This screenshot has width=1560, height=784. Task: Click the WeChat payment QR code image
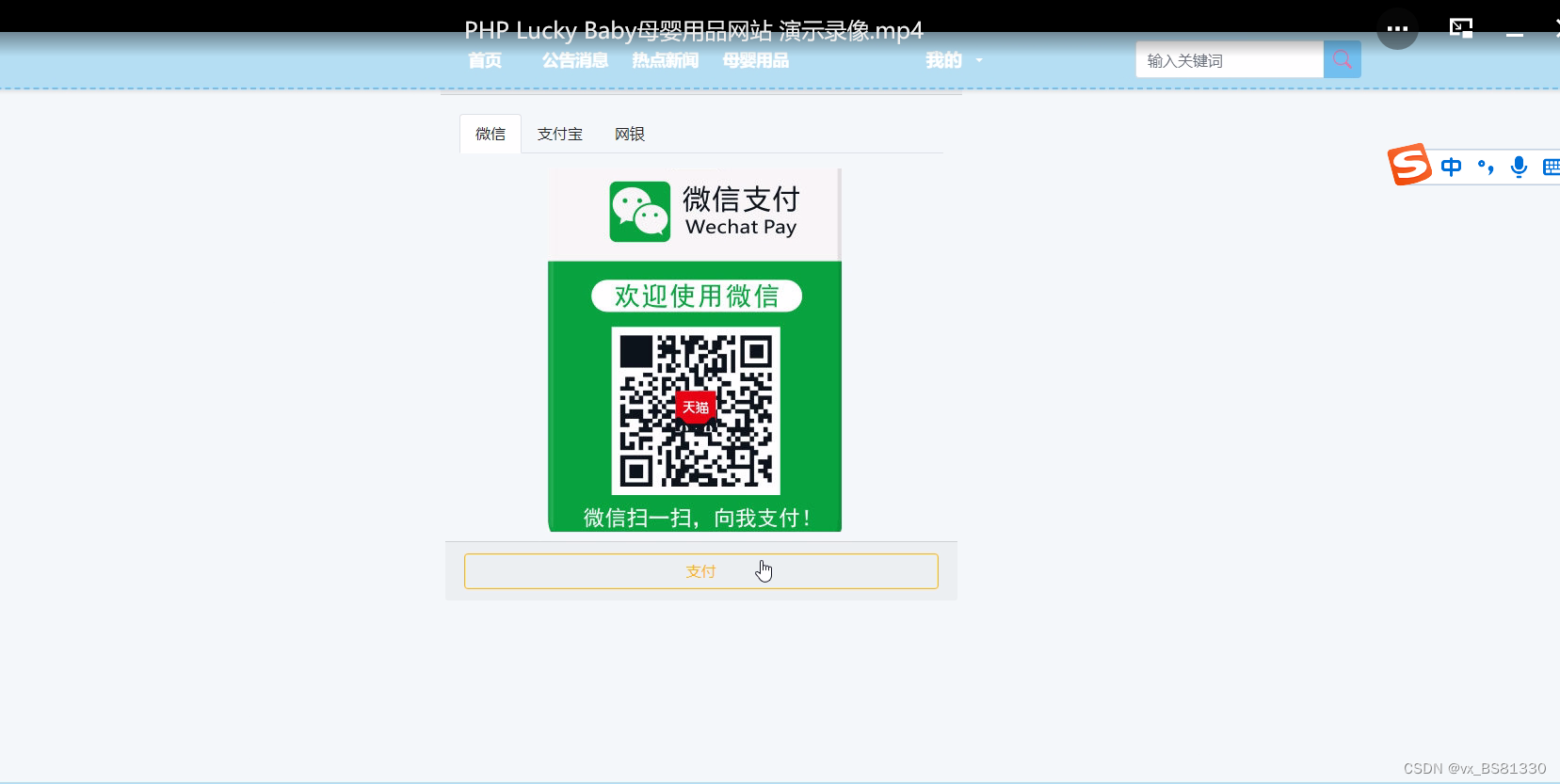coord(696,410)
